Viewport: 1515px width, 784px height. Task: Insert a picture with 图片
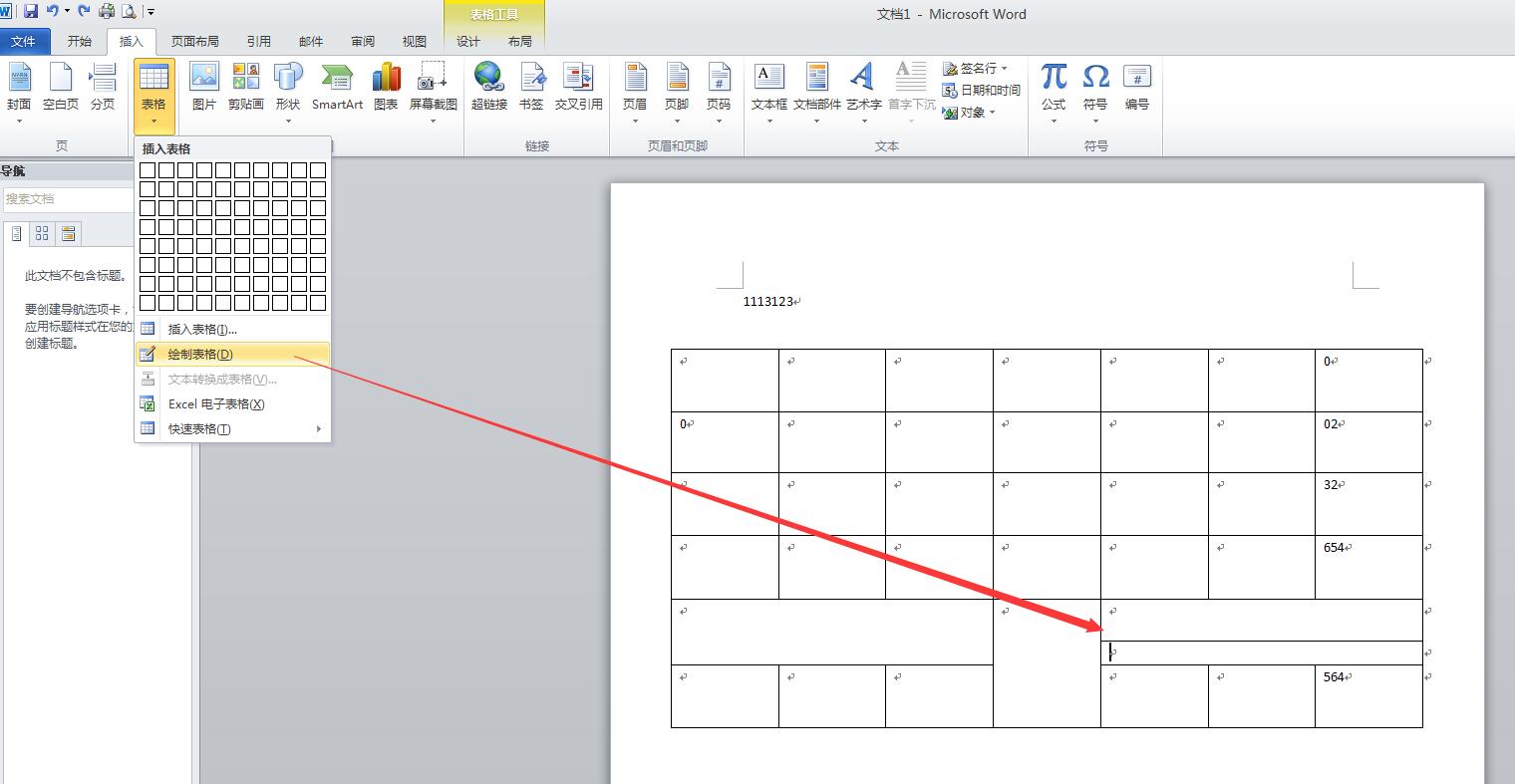click(x=204, y=87)
